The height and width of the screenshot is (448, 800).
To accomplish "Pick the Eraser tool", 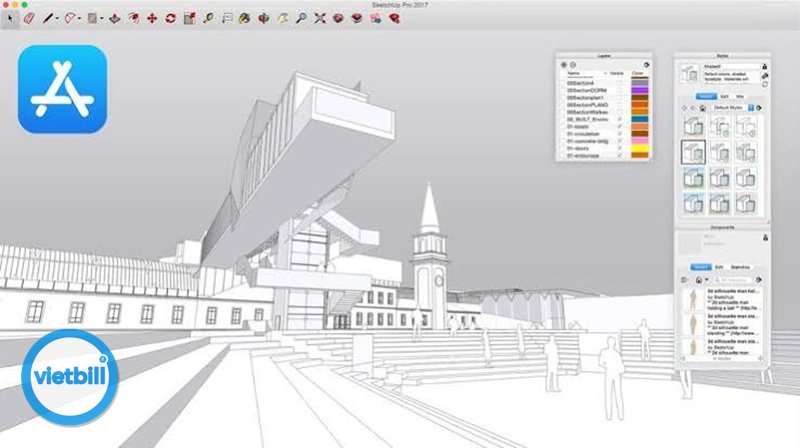I will (x=29, y=19).
